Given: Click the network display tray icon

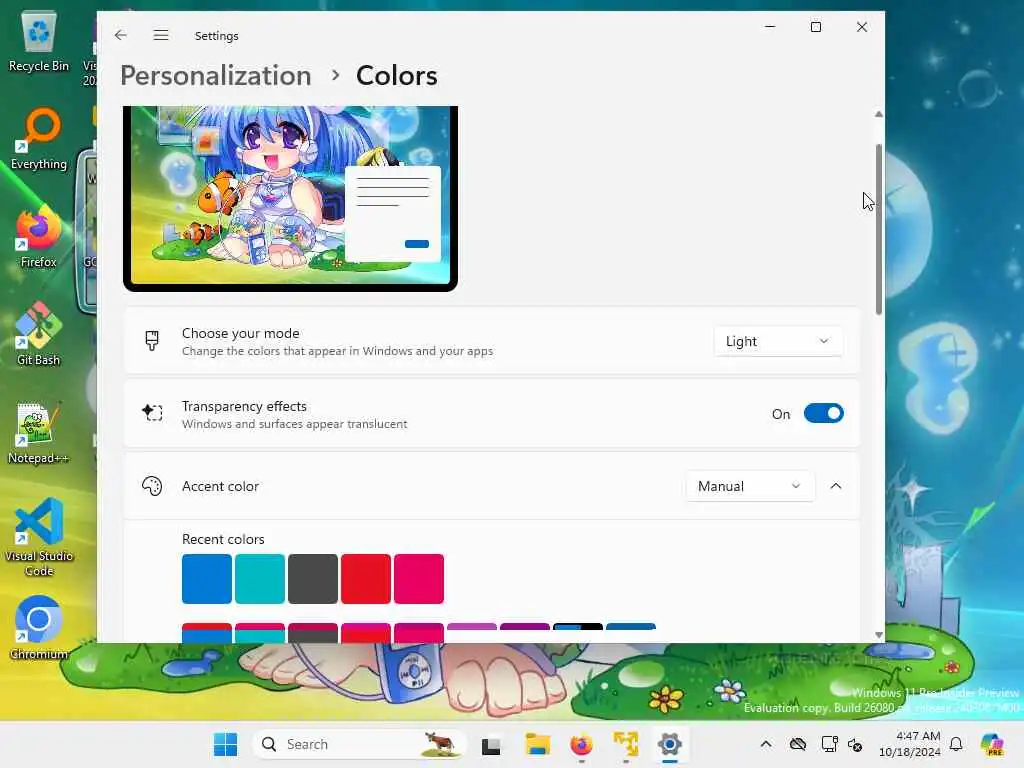Looking at the screenshot, I should pyautogui.click(x=829, y=744).
